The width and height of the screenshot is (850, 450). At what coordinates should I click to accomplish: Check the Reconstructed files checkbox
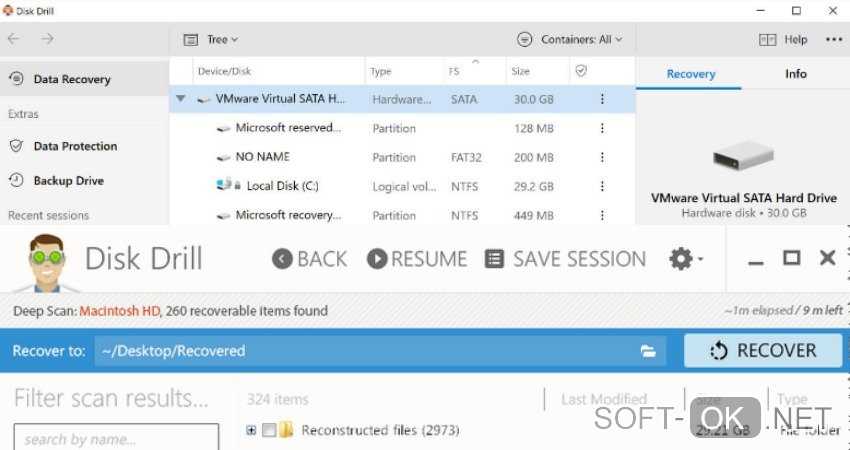(268, 431)
